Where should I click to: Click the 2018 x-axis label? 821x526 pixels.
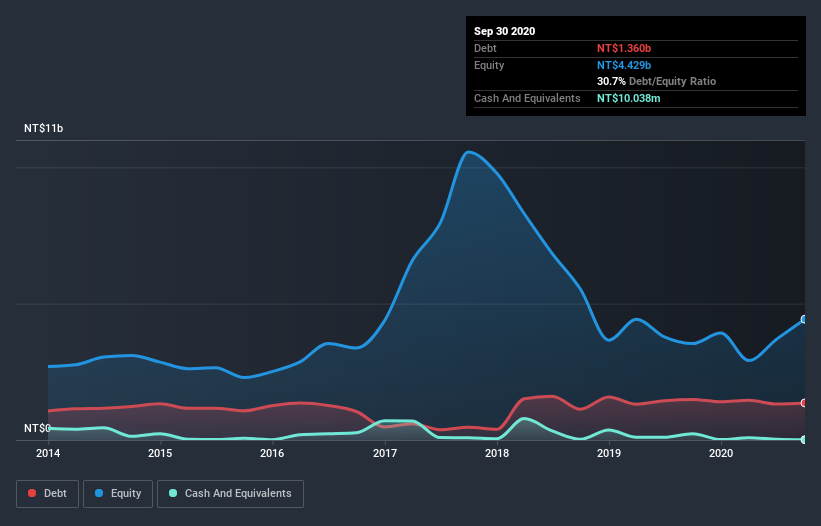coord(497,453)
